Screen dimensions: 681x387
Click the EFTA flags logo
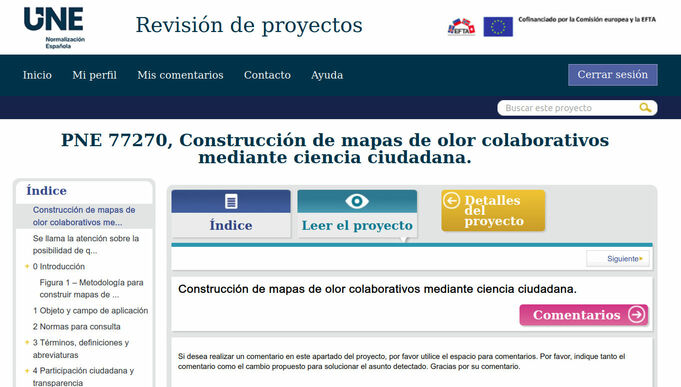(x=461, y=27)
